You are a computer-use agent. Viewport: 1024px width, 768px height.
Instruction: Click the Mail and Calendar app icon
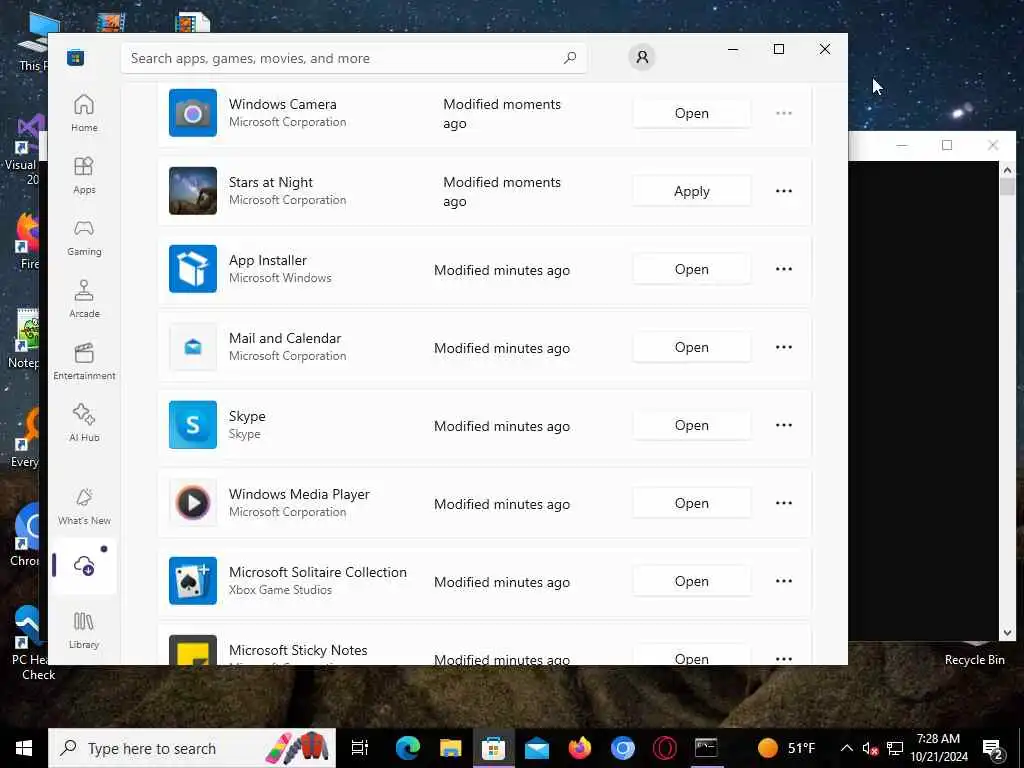tap(193, 347)
